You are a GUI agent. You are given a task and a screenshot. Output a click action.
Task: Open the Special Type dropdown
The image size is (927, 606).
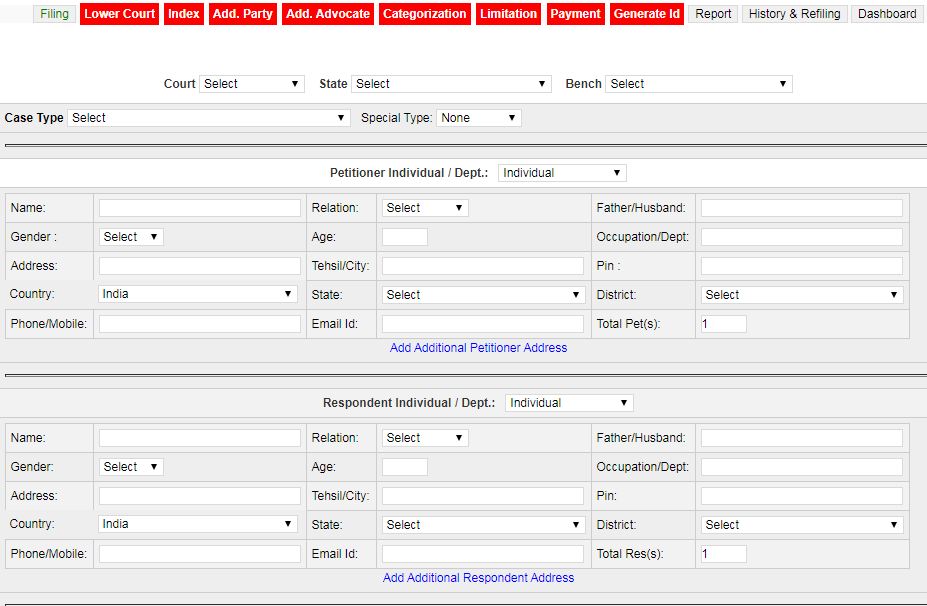click(479, 118)
